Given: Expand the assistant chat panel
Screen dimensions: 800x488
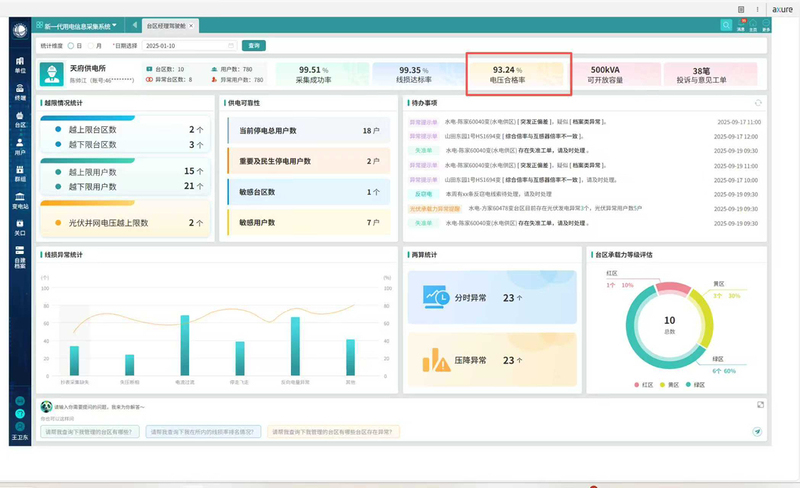Looking at the screenshot, I should (760, 404).
